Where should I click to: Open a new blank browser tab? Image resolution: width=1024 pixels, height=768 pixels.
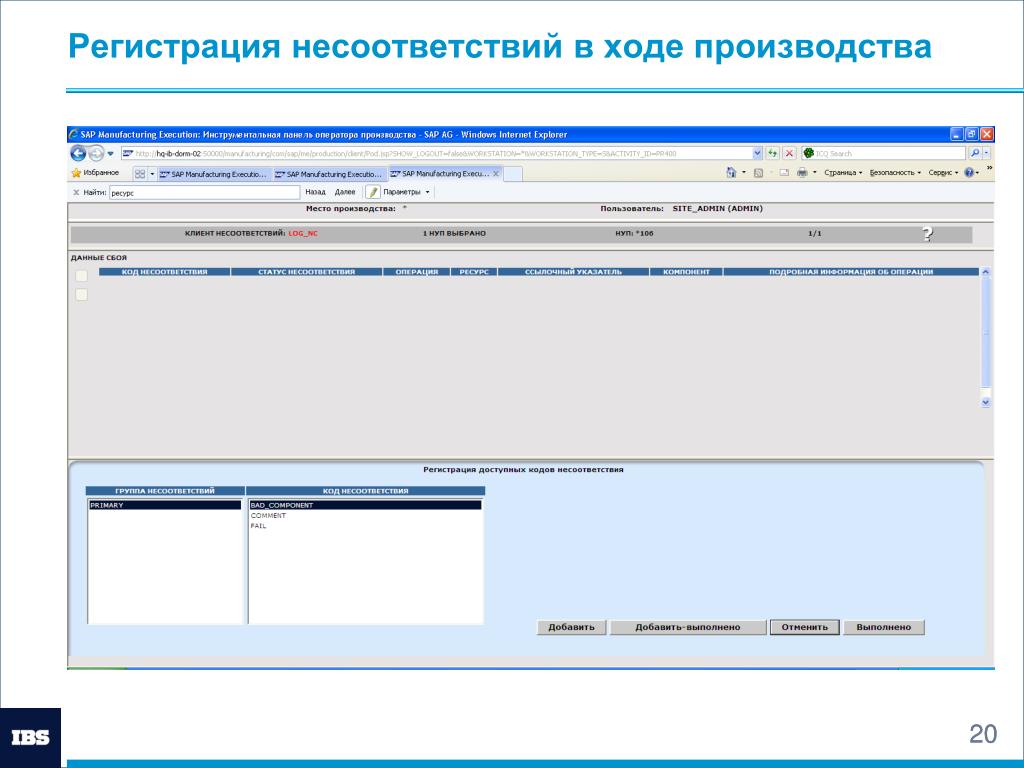[513, 174]
